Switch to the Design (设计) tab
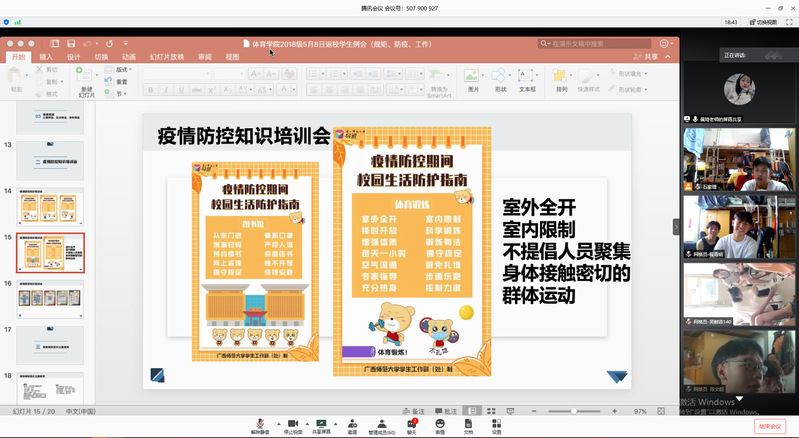799x438 pixels. [x=73, y=57]
